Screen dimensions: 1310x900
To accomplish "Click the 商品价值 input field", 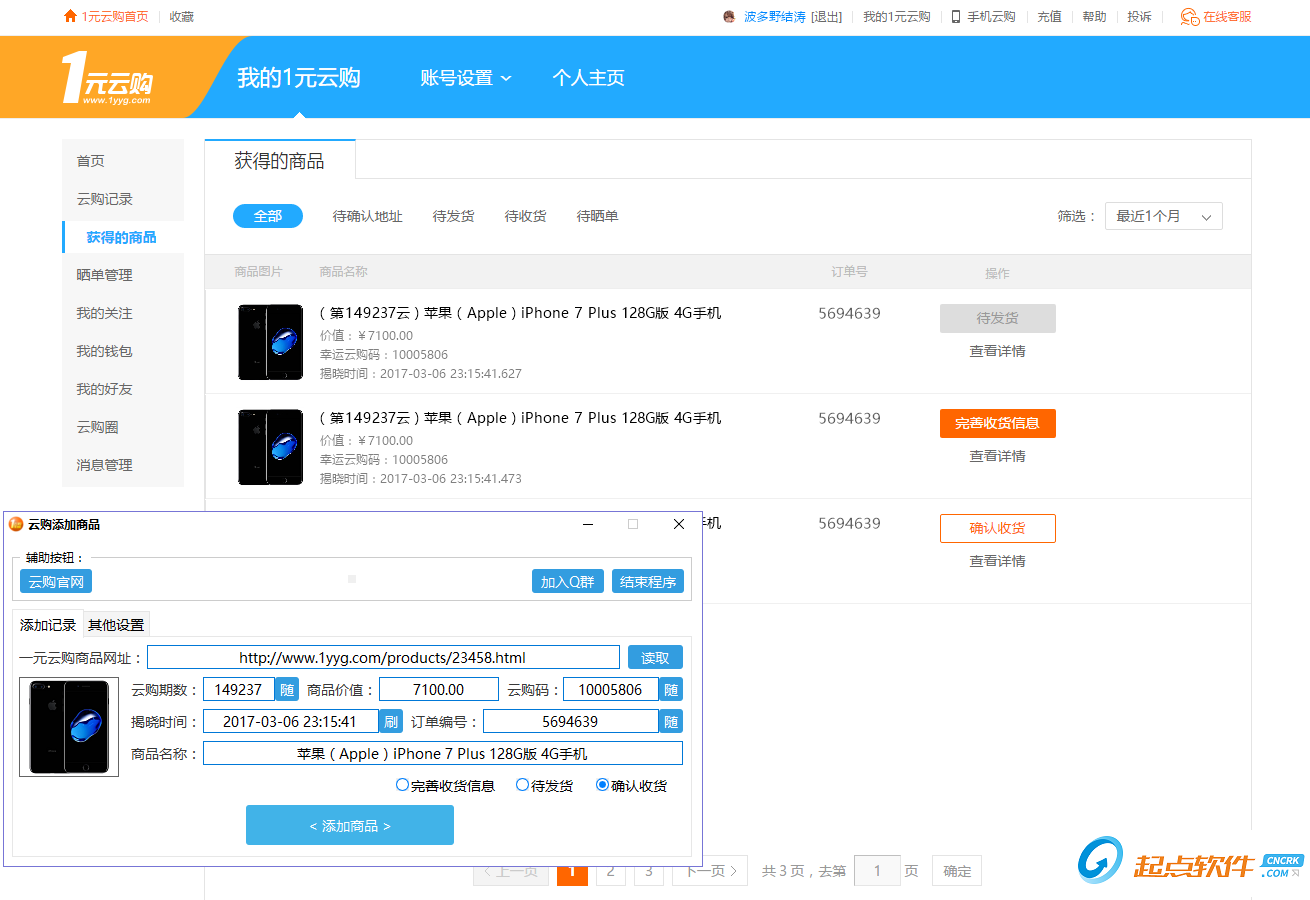I will coord(439,689).
